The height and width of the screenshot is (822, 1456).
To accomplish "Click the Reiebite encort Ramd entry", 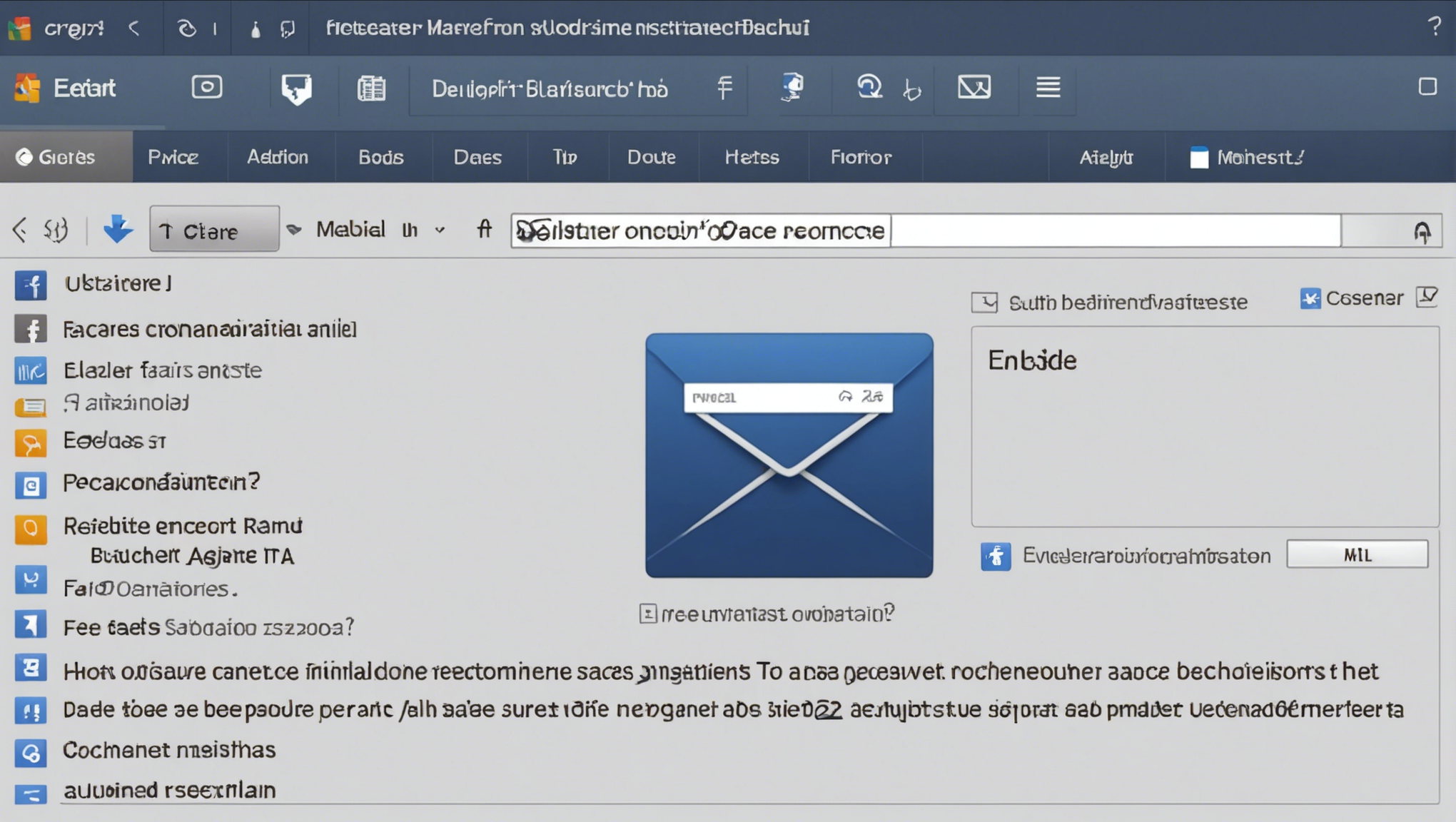I will coord(183,526).
